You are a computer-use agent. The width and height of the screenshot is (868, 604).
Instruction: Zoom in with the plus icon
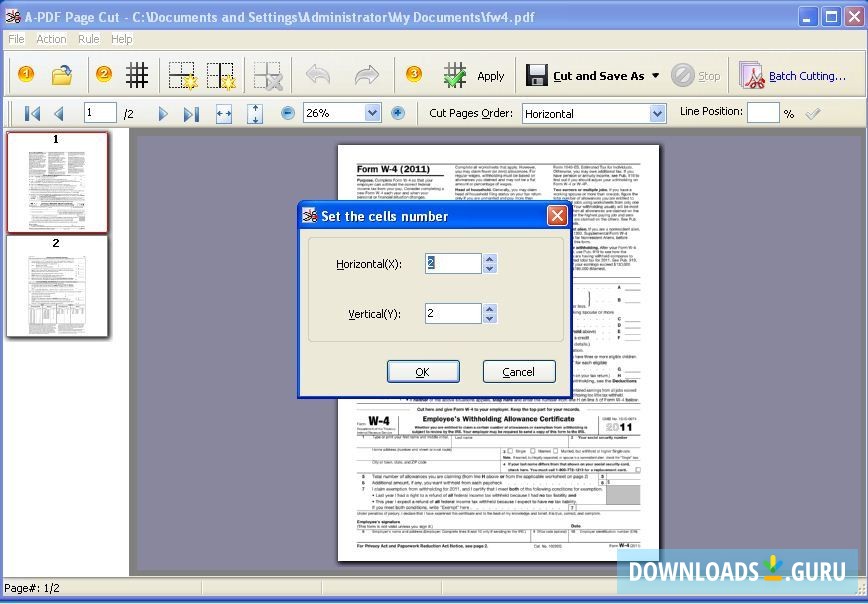[397, 113]
